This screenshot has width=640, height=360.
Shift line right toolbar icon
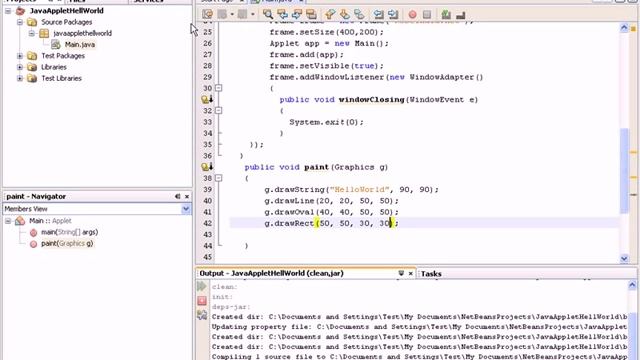coord(393,15)
